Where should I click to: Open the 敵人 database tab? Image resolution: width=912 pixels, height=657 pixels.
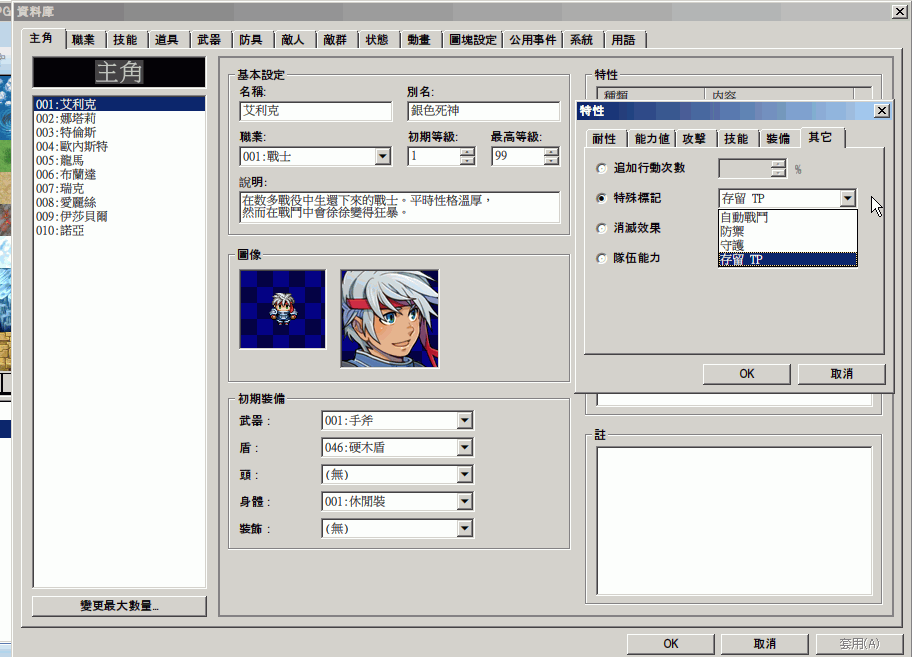(x=293, y=40)
